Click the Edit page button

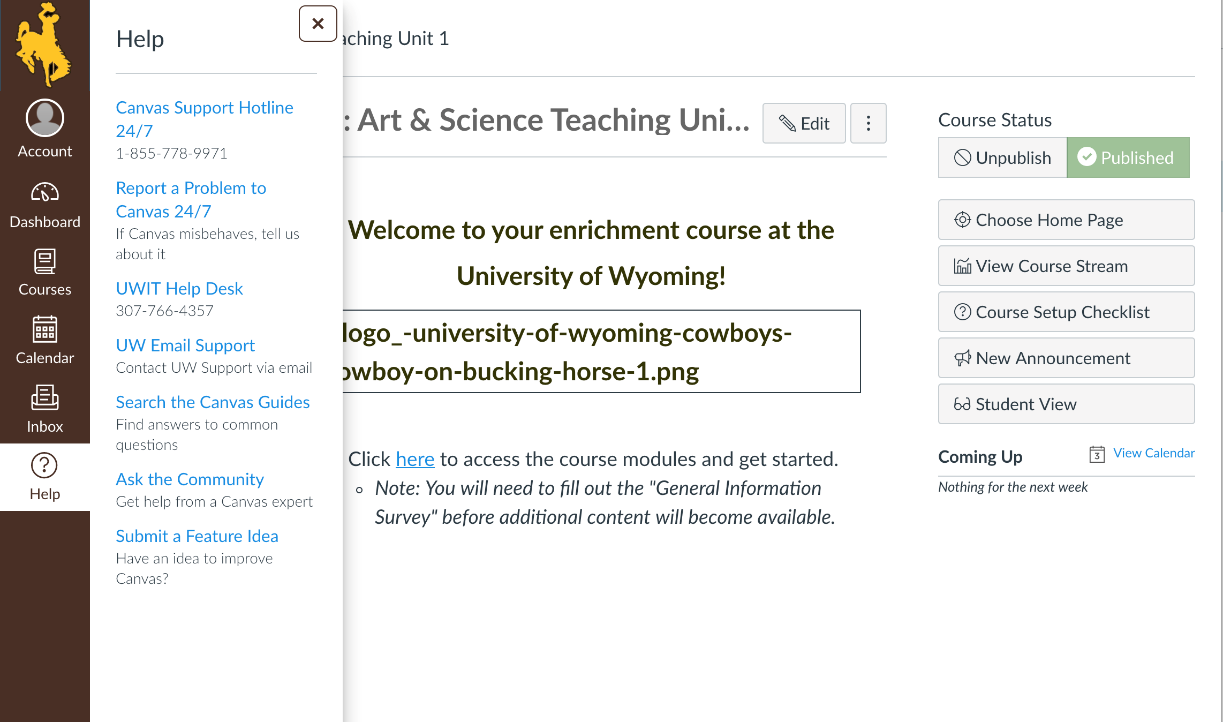804,123
